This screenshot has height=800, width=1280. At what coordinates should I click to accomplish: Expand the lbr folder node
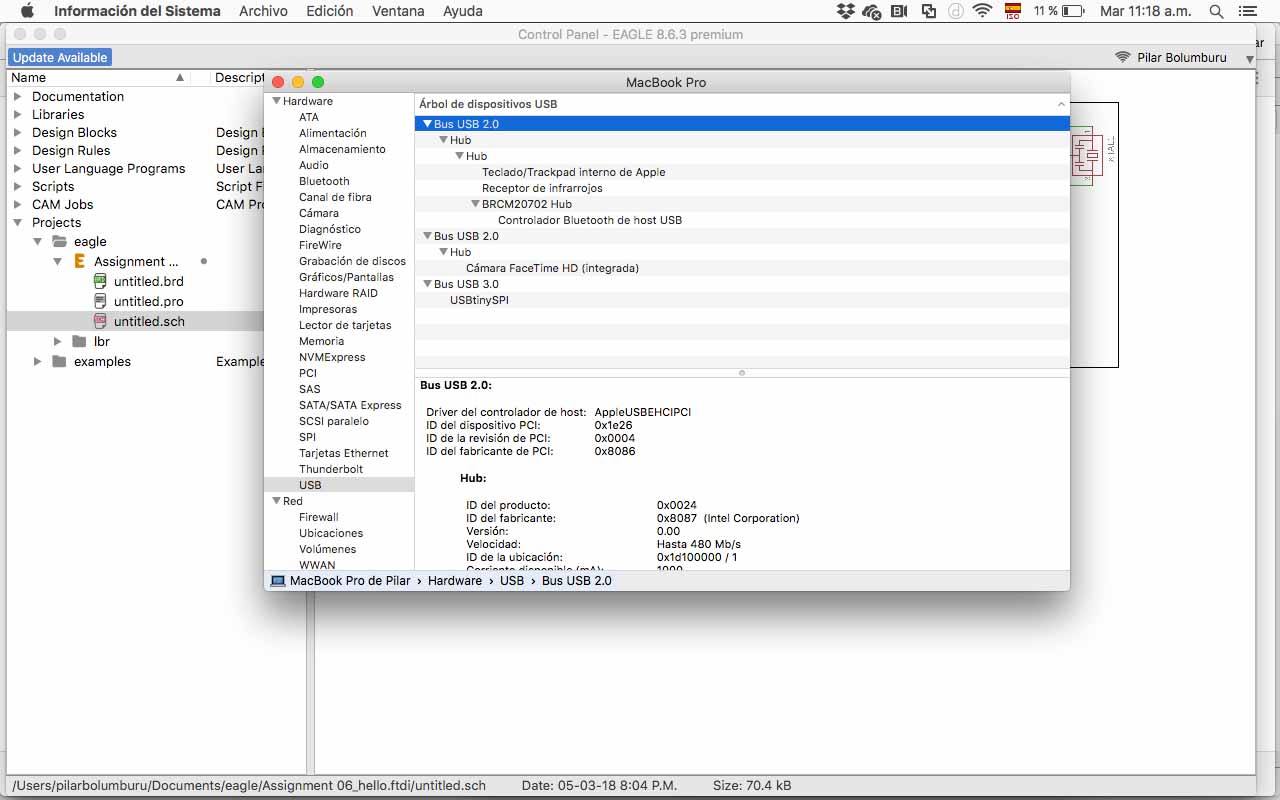tap(58, 341)
